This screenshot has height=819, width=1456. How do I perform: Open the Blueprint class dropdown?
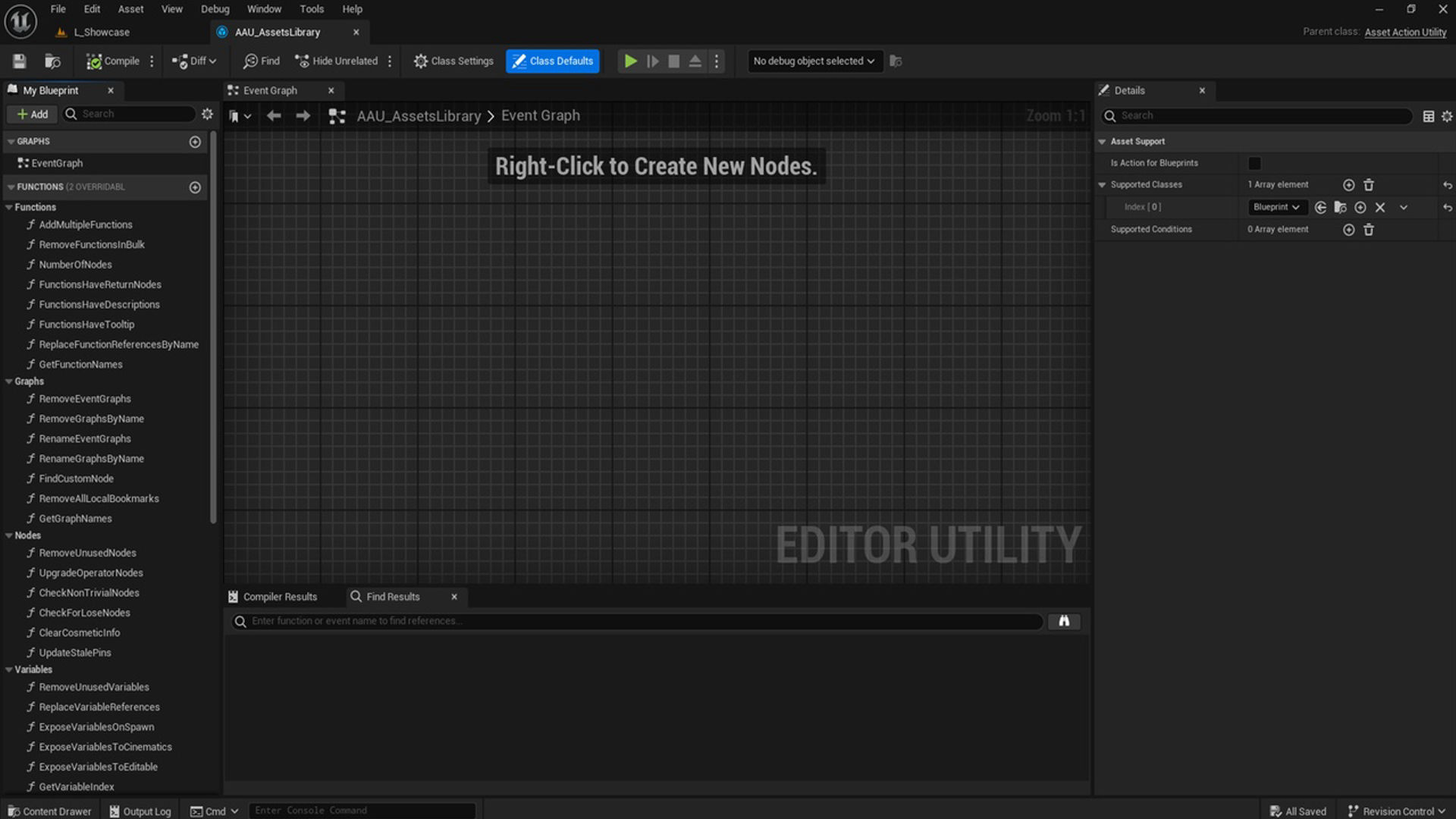[1277, 207]
